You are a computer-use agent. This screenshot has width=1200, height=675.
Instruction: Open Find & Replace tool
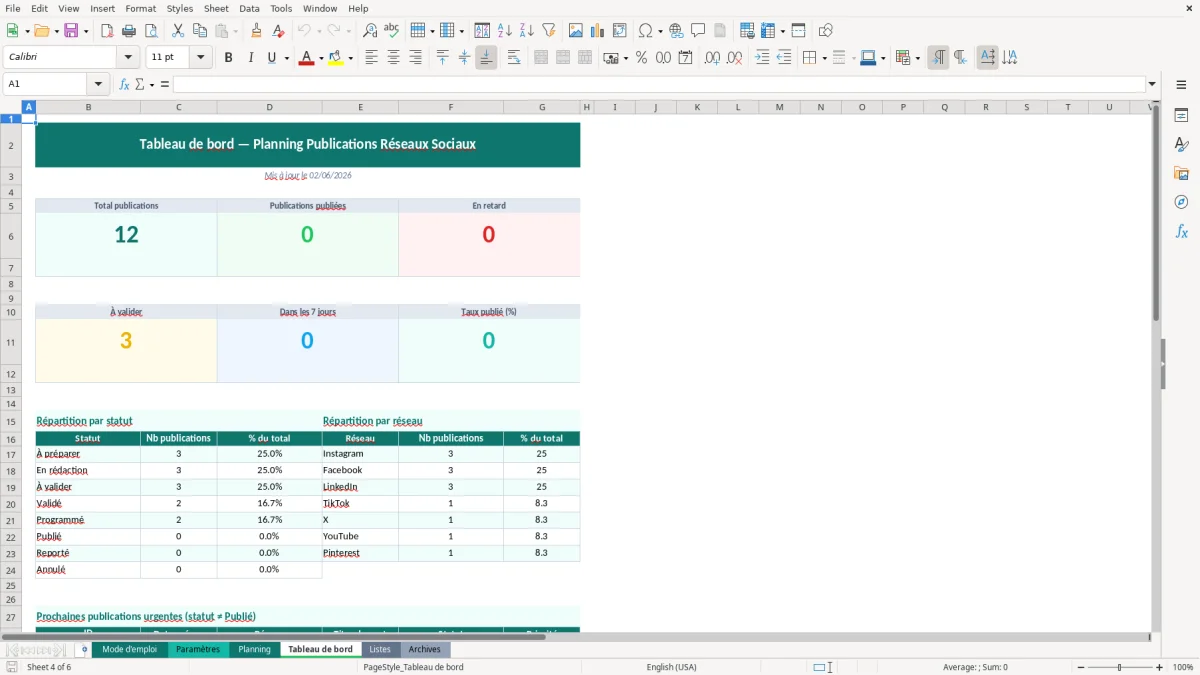[x=370, y=31]
